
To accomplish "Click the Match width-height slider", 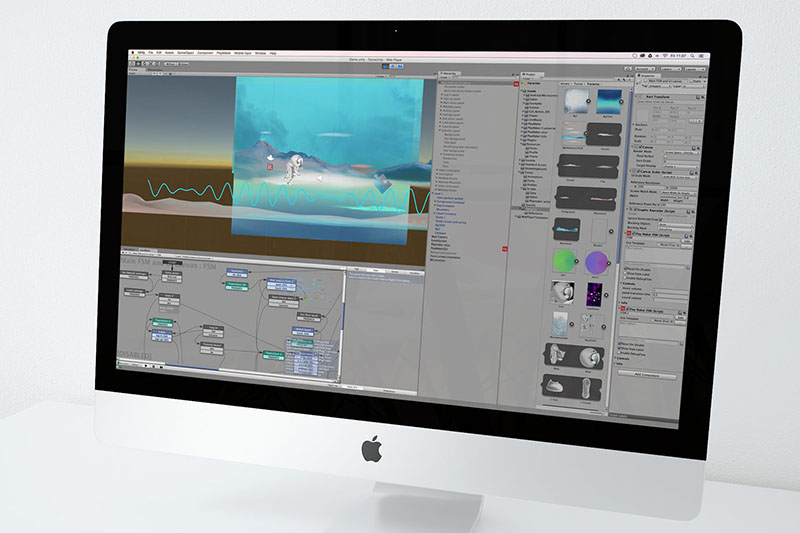I will pos(671,197).
